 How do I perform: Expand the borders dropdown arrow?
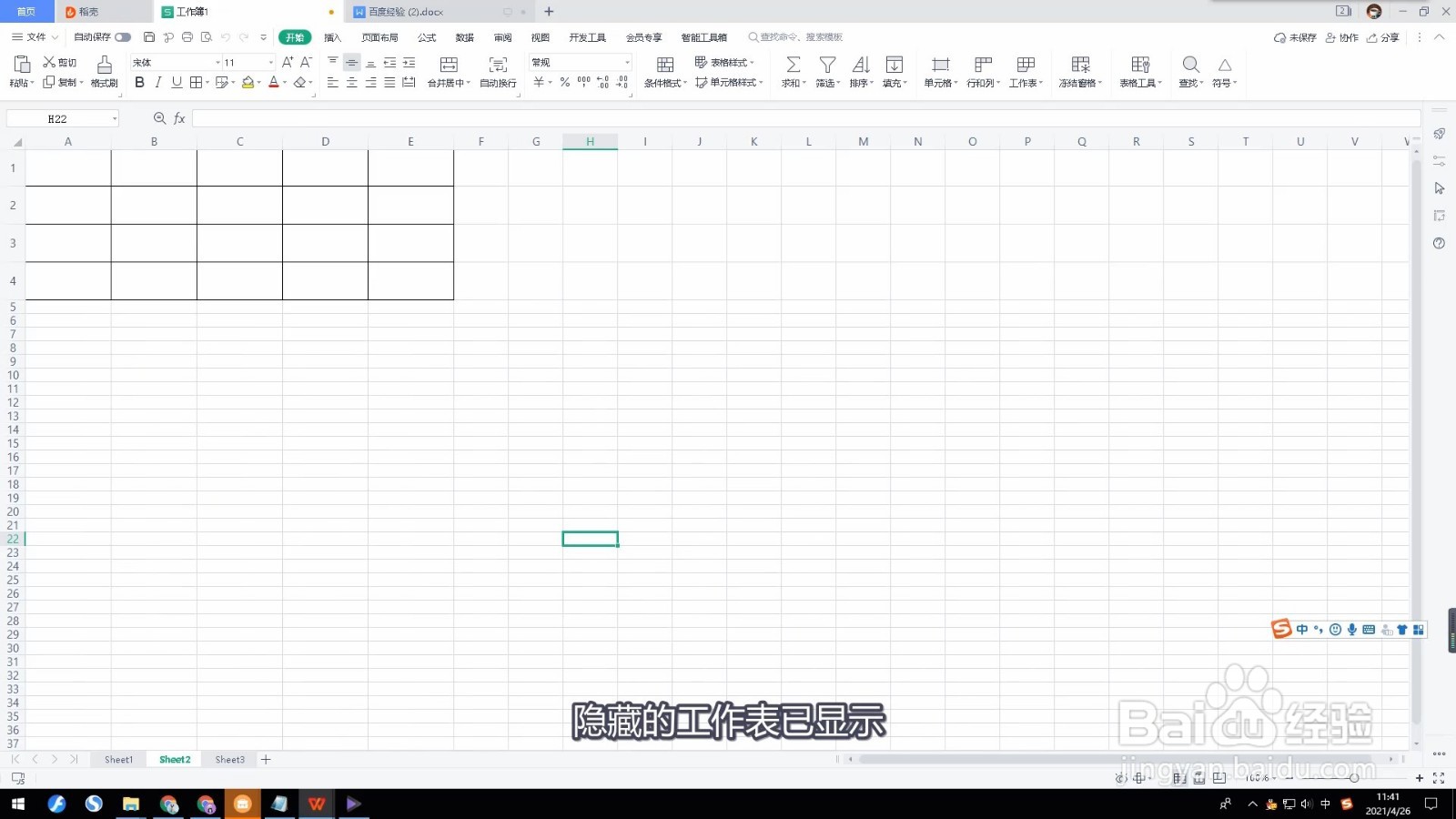pyautogui.click(x=207, y=83)
